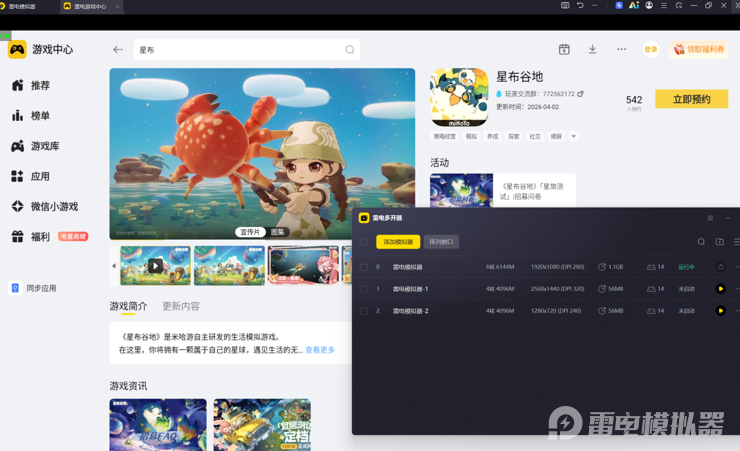This screenshot has height=451, width=740.
Task: Open the download manager icon
Action: [x=592, y=50]
